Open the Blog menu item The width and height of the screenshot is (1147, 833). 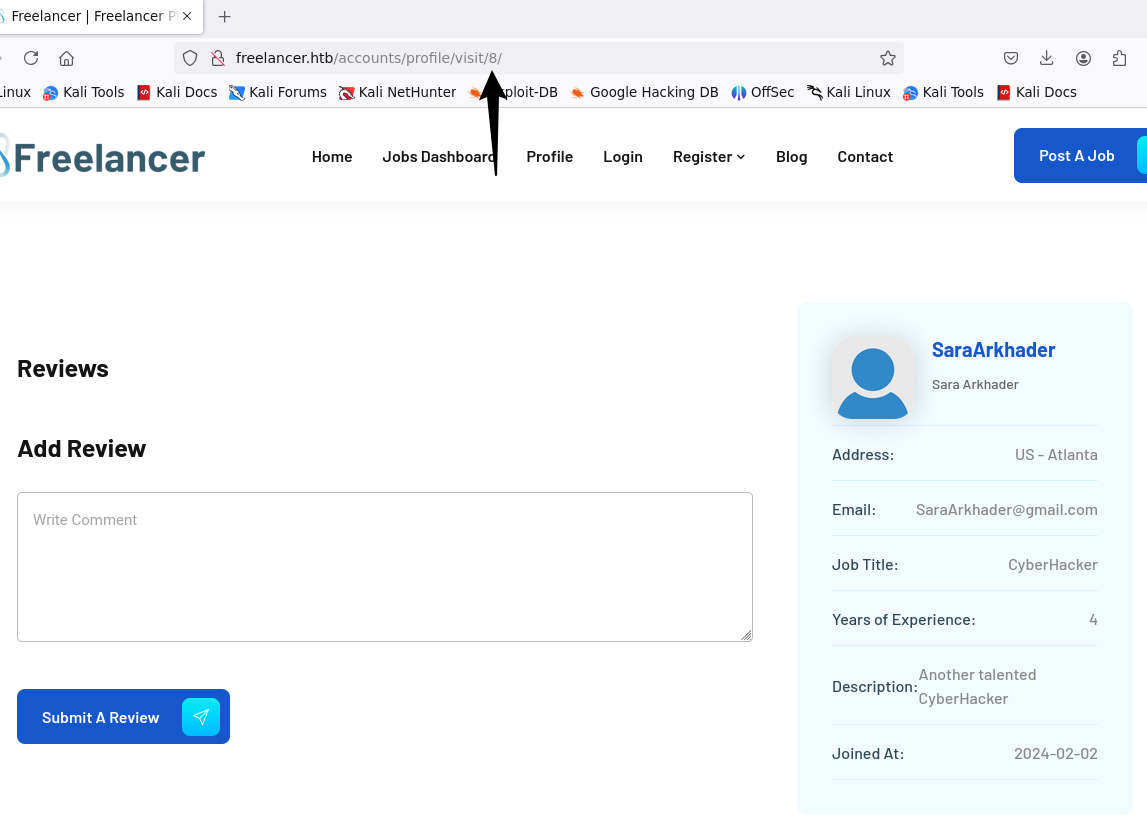[791, 157]
